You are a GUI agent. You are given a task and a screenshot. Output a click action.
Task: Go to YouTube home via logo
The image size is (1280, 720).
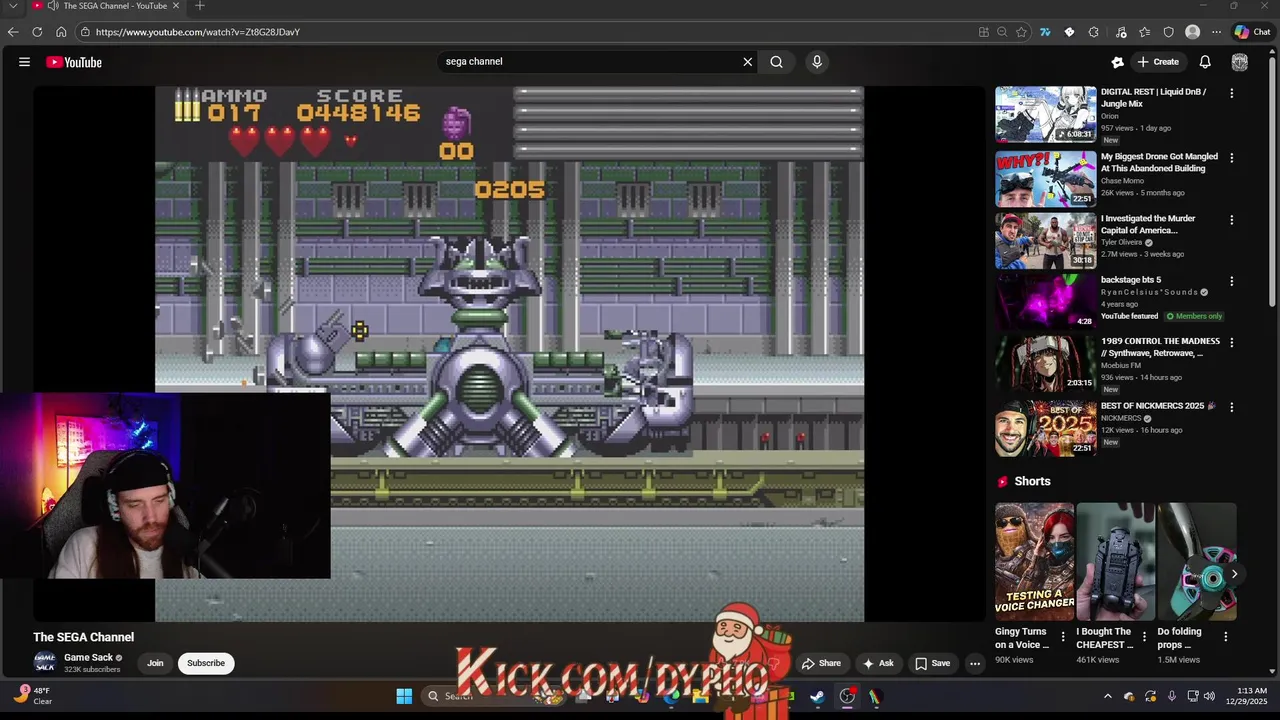74,62
